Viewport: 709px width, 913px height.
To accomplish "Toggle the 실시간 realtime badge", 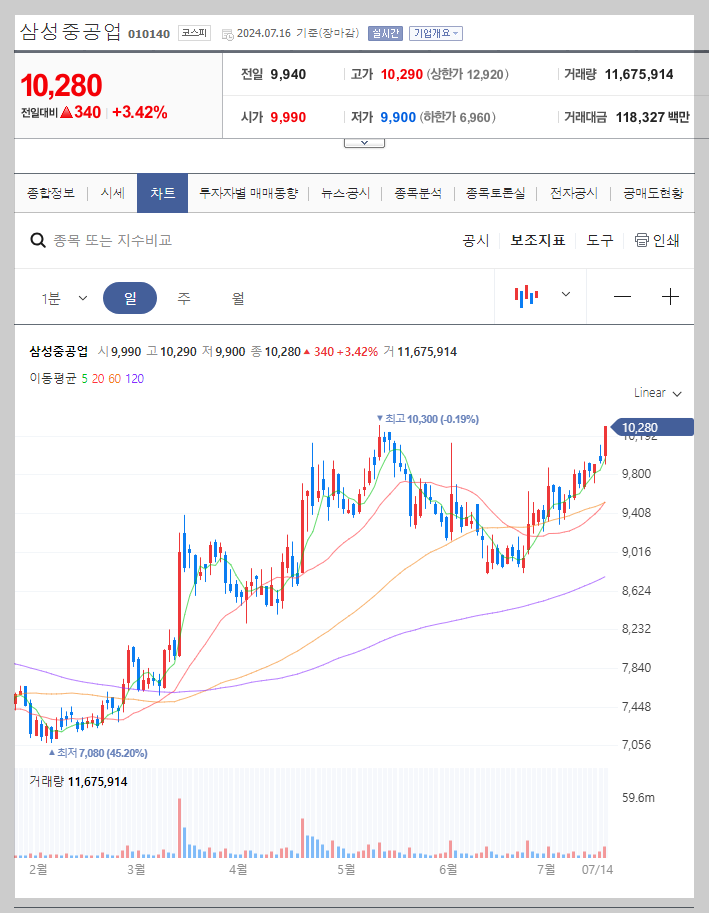I will click(x=385, y=33).
